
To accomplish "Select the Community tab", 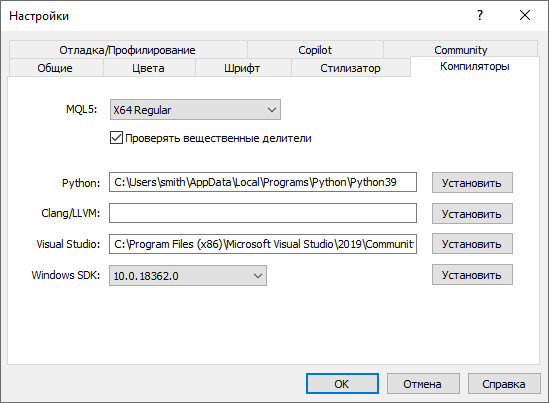I will click(x=460, y=50).
